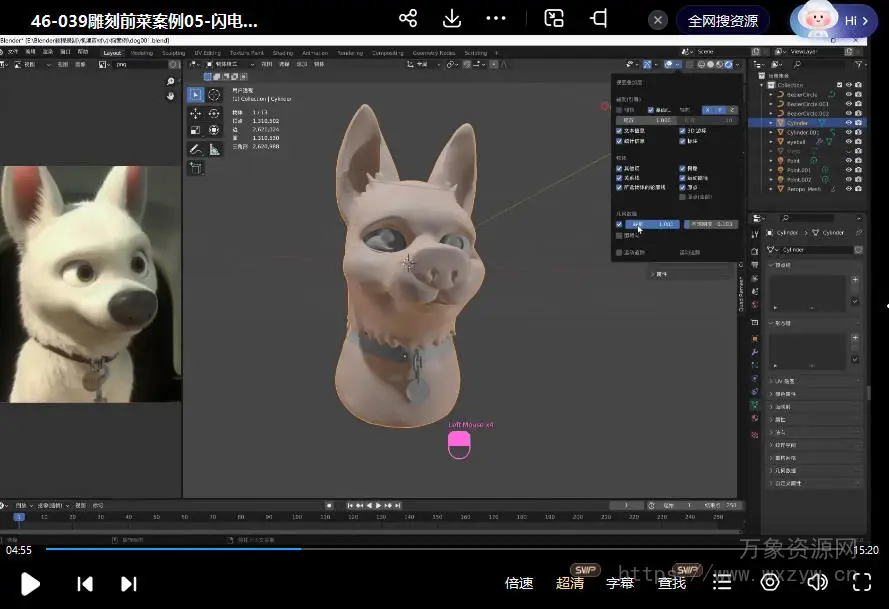Click the Cursor tool icon
Image resolution: width=889 pixels, height=609 pixels.
pos(214,95)
